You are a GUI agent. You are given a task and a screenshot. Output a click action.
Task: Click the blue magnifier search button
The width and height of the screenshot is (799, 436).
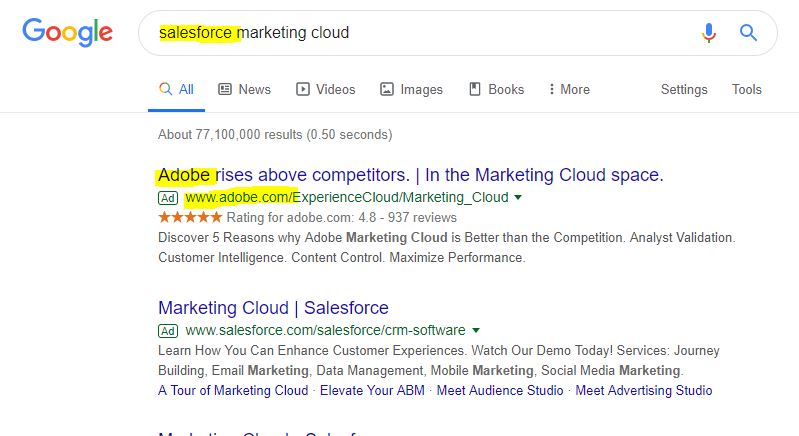[x=748, y=33]
